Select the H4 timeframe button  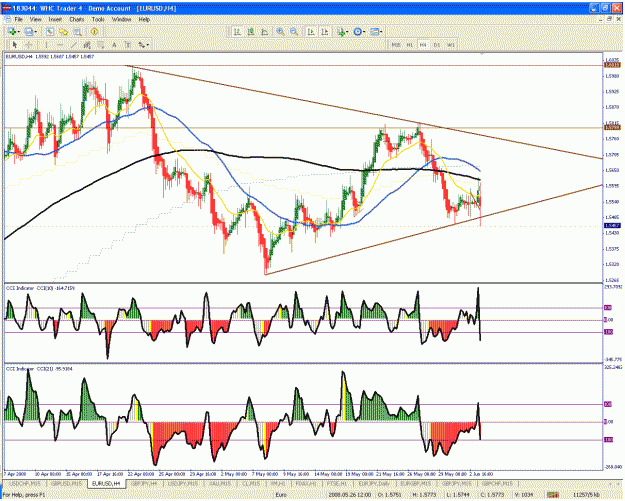pyautogui.click(x=423, y=45)
